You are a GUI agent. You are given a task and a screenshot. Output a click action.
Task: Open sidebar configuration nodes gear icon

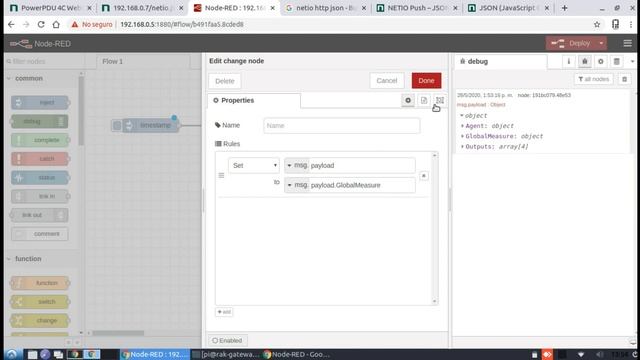click(x=600, y=61)
